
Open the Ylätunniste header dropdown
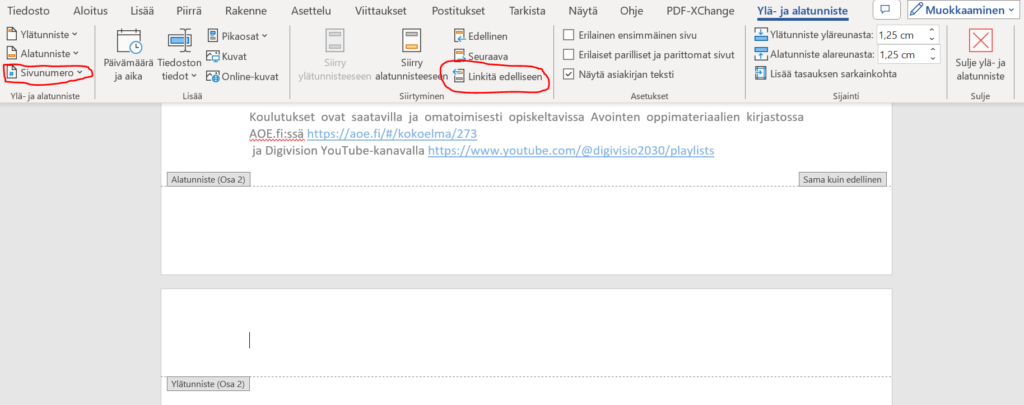coord(42,34)
